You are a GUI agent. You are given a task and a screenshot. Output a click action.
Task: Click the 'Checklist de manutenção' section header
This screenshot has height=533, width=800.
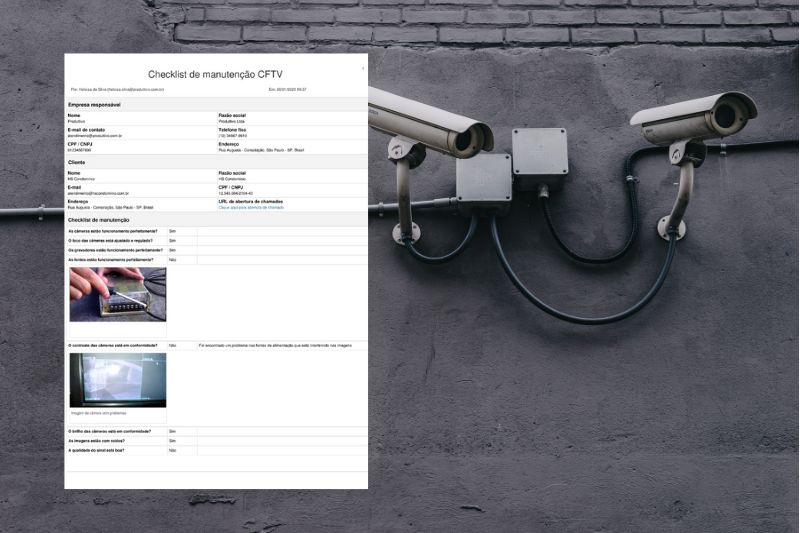[98, 219]
